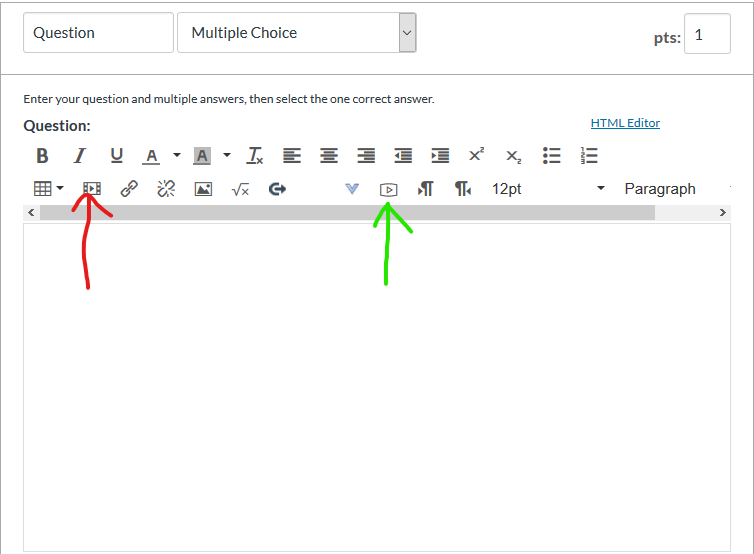The image size is (754, 554).
Task: Open the table insert menu
Action: [48, 188]
